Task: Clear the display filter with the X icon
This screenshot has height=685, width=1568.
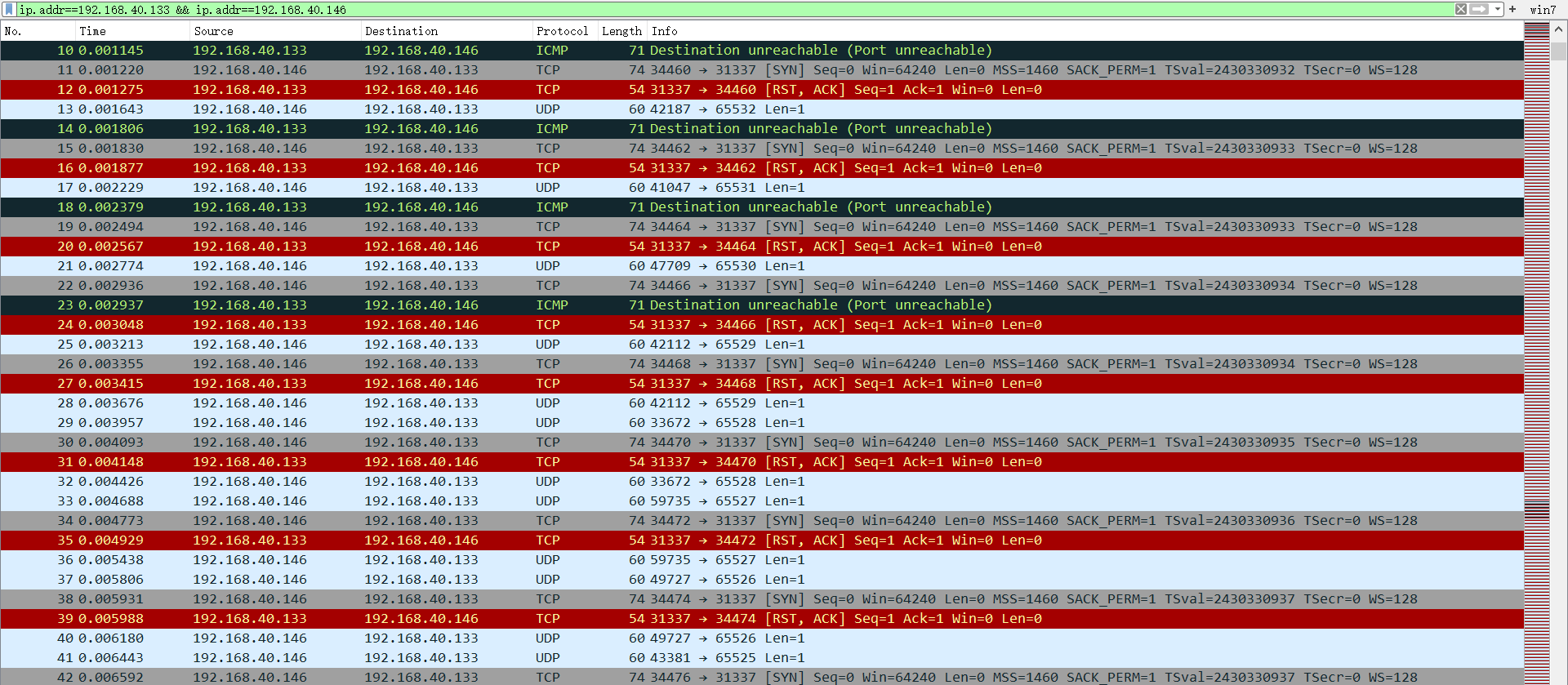Action: (1461, 9)
